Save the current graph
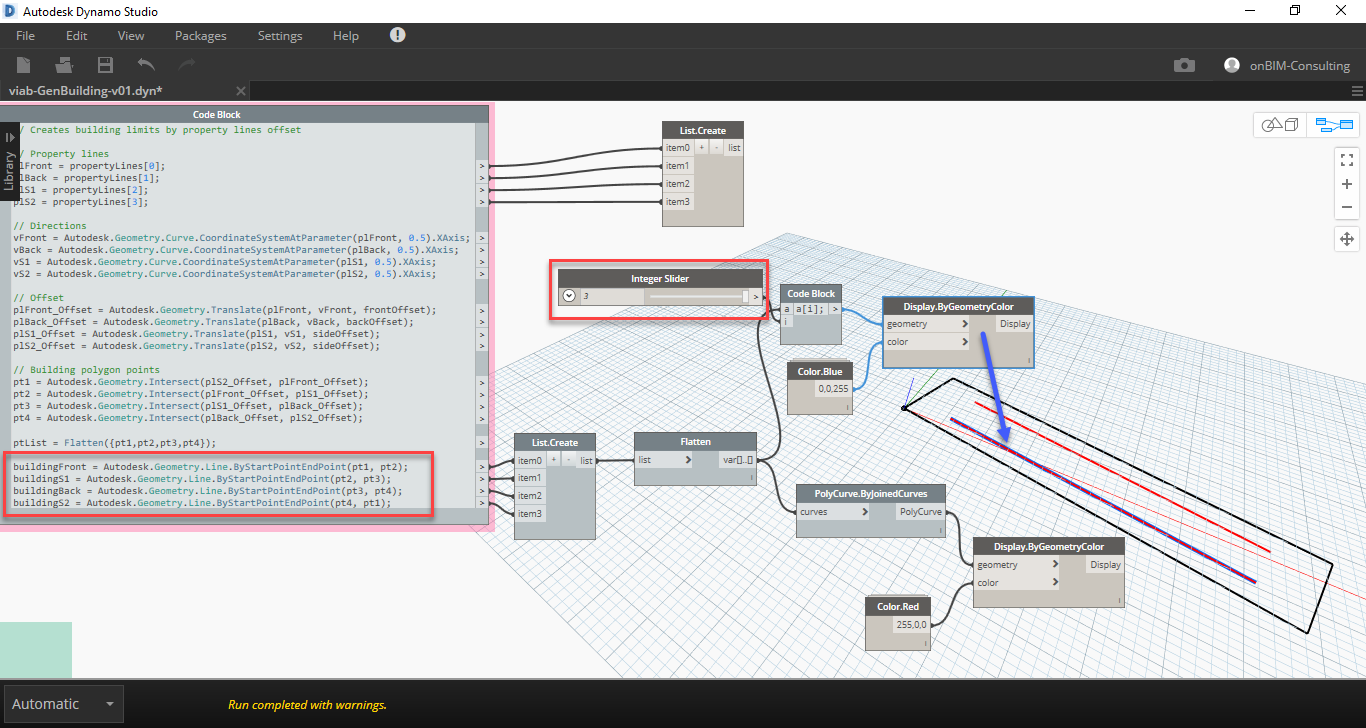Viewport: 1366px width, 728px height. [x=104, y=64]
